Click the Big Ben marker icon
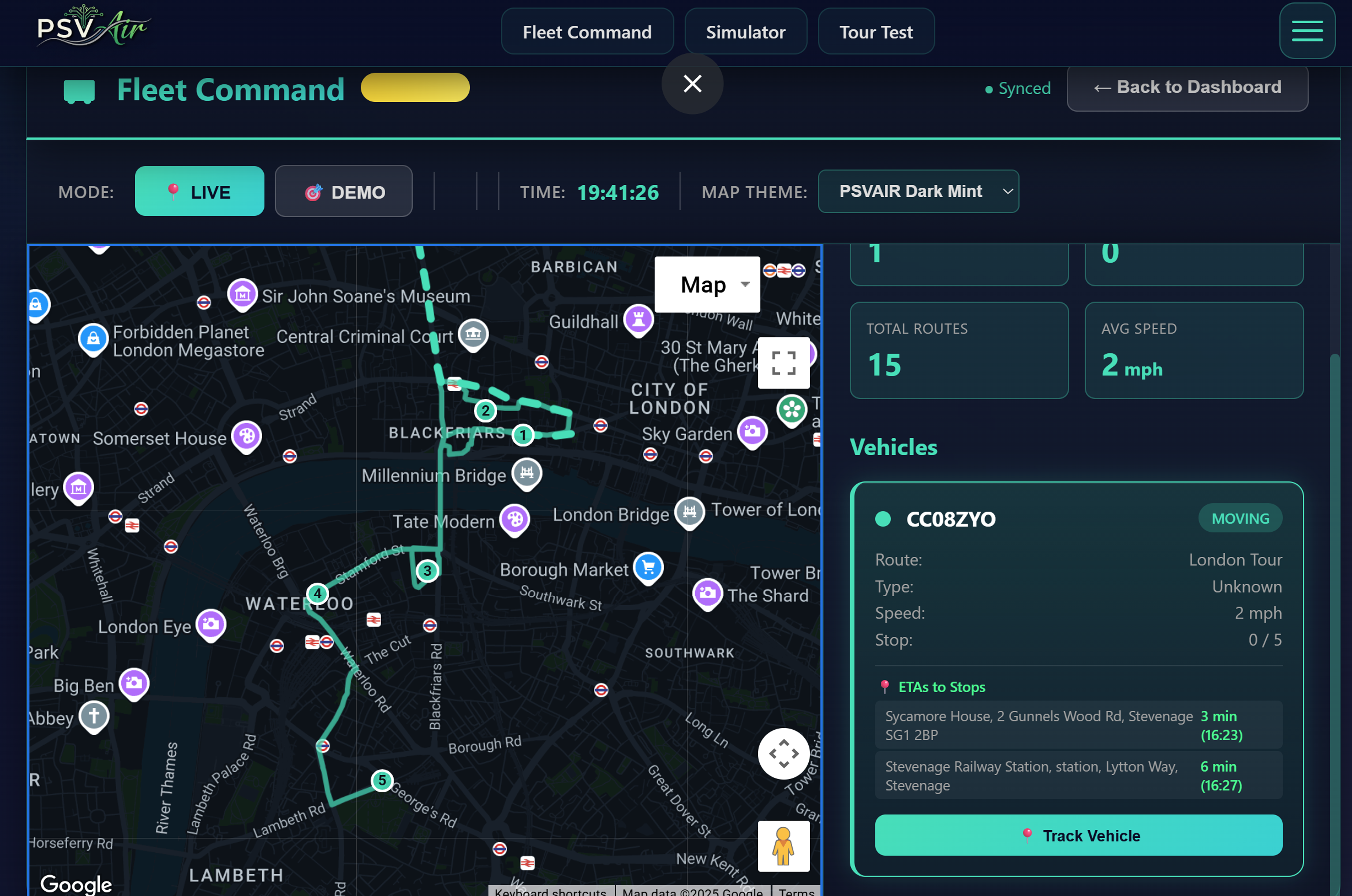This screenshot has width=1352, height=896. tap(134, 684)
